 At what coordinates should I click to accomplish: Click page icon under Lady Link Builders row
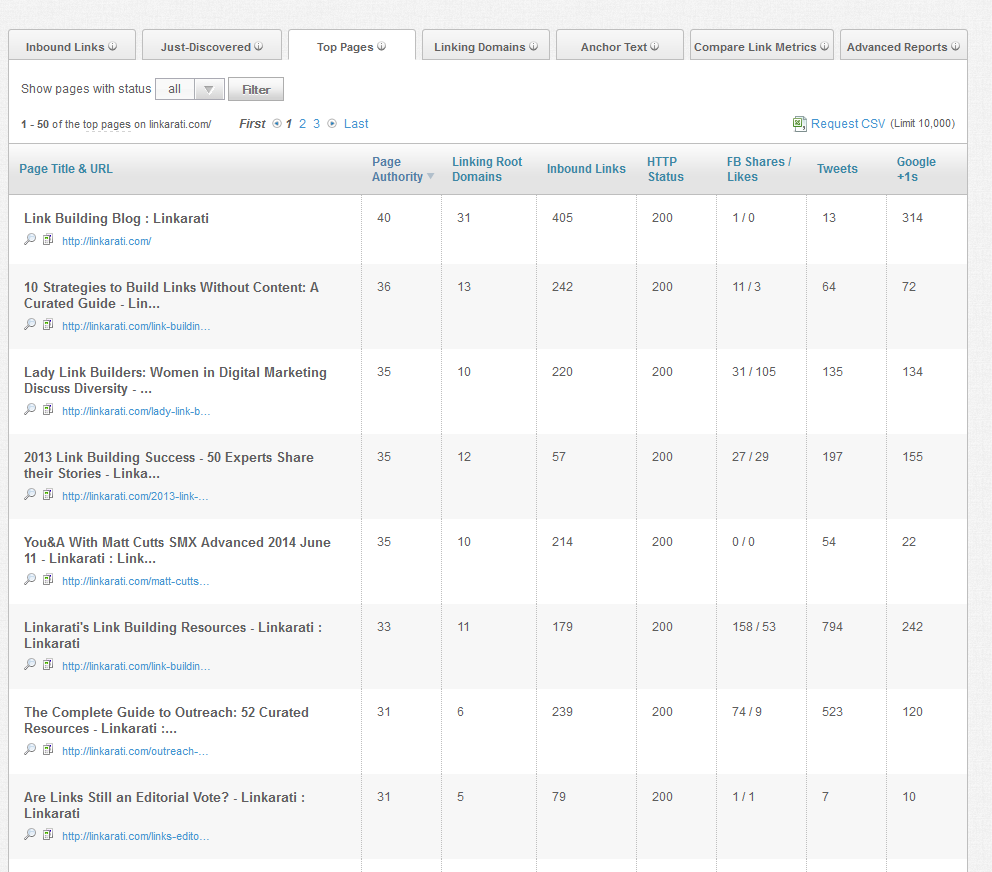48,410
